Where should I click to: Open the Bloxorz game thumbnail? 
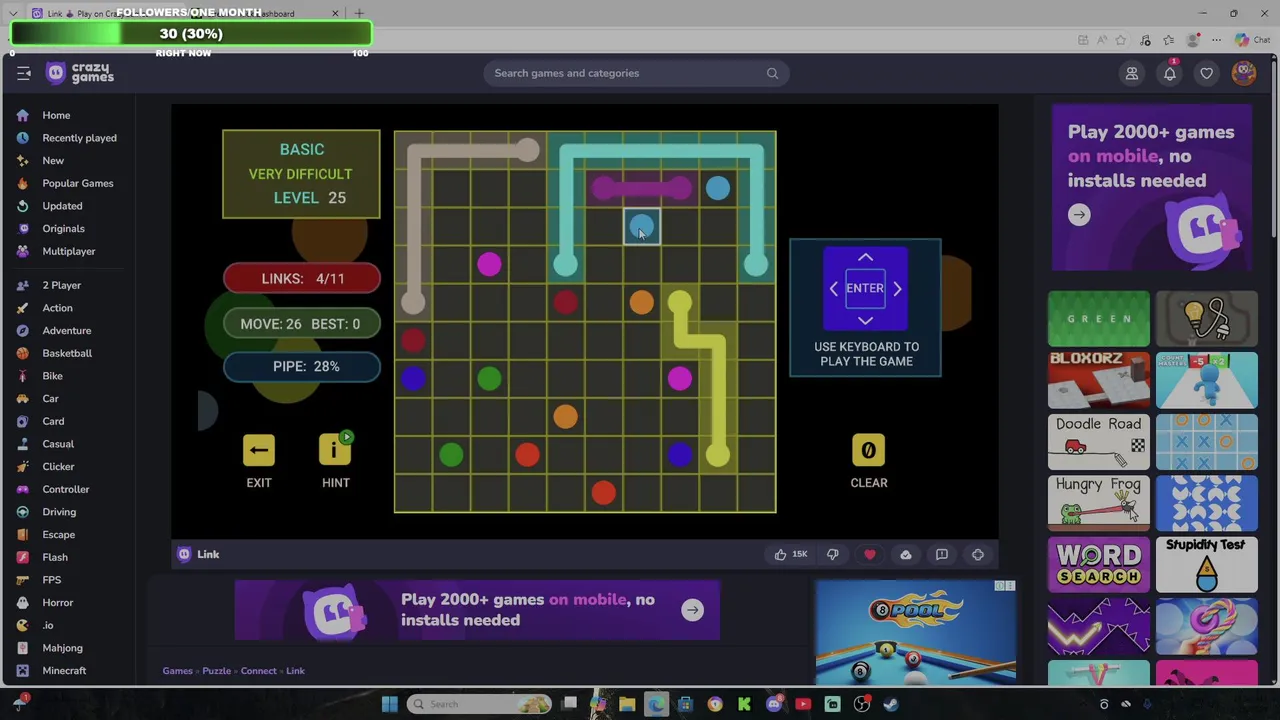(x=1098, y=380)
